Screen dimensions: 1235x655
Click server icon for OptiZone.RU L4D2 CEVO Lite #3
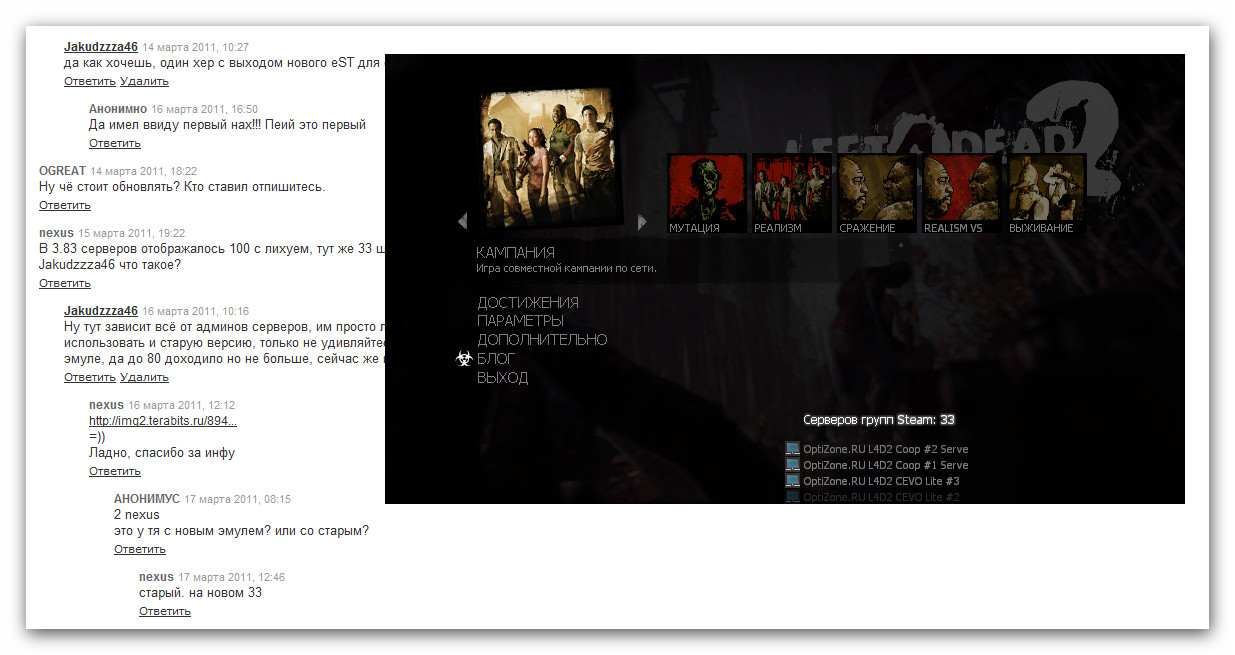point(793,481)
